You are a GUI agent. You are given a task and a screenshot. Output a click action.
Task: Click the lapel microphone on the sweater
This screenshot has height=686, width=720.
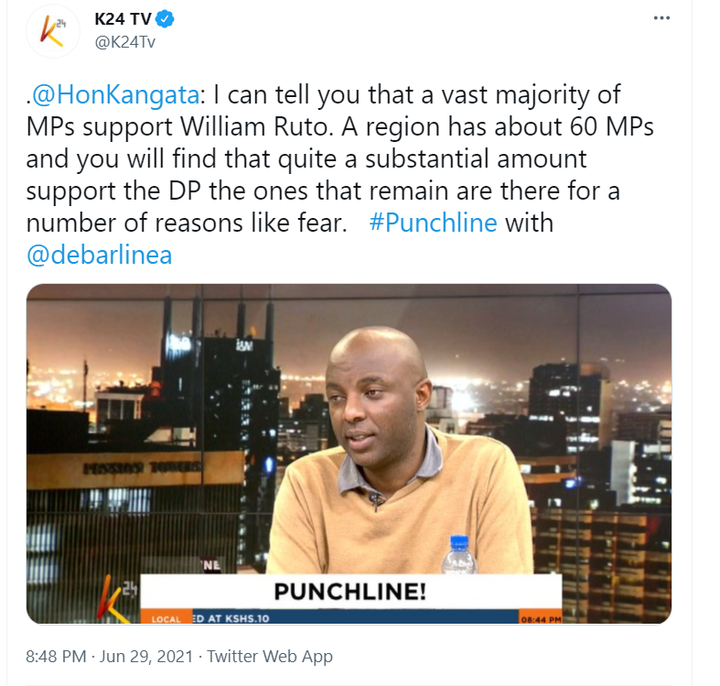click(x=376, y=500)
